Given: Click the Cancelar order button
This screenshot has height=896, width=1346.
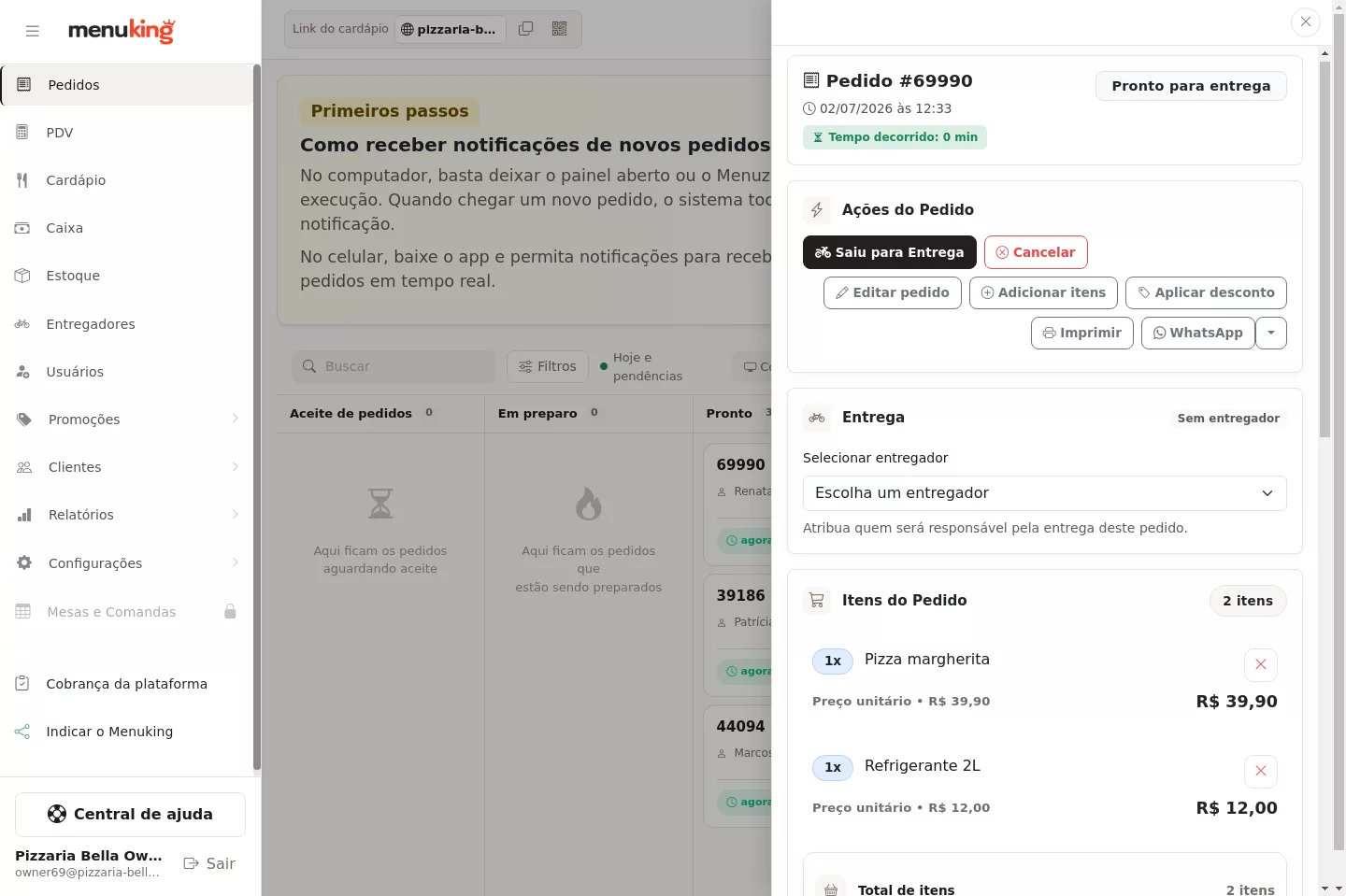Looking at the screenshot, I should 1036,252.
